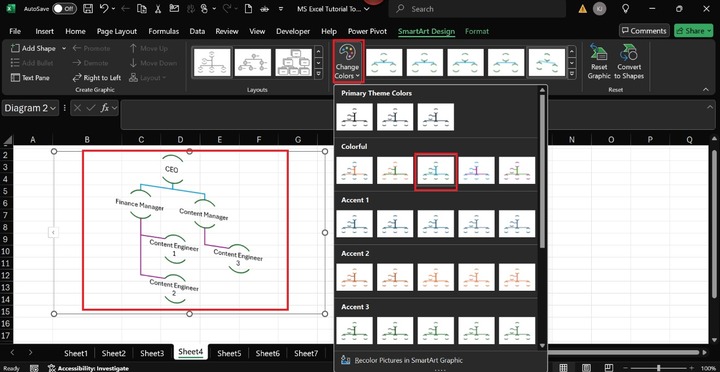Click the Convert to Shapes icon
The image size is (720, 372).
pyautogui.click(x=629, y=53)
